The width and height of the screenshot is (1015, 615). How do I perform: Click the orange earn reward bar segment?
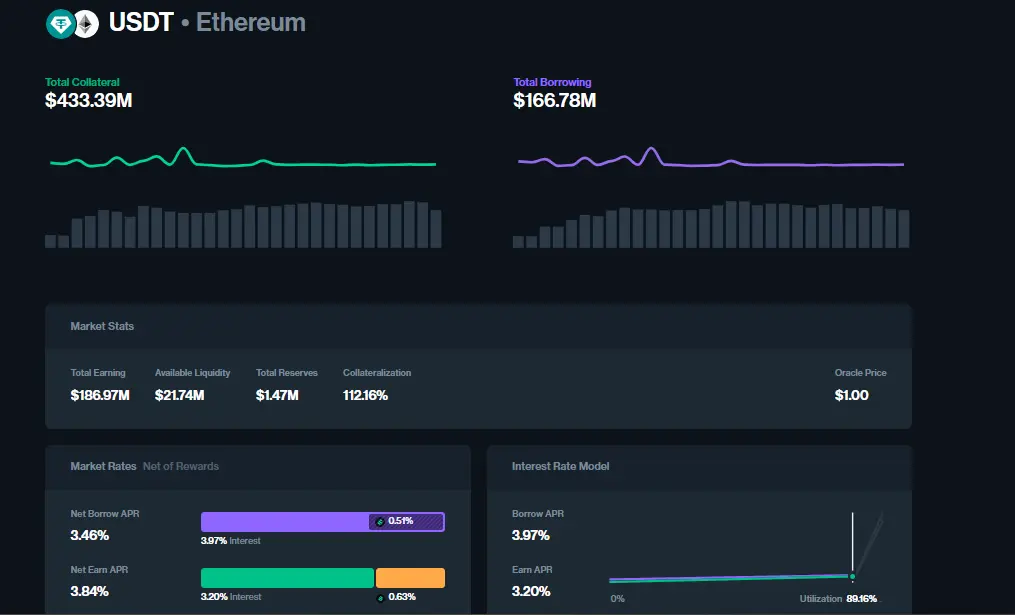(410, 578)
